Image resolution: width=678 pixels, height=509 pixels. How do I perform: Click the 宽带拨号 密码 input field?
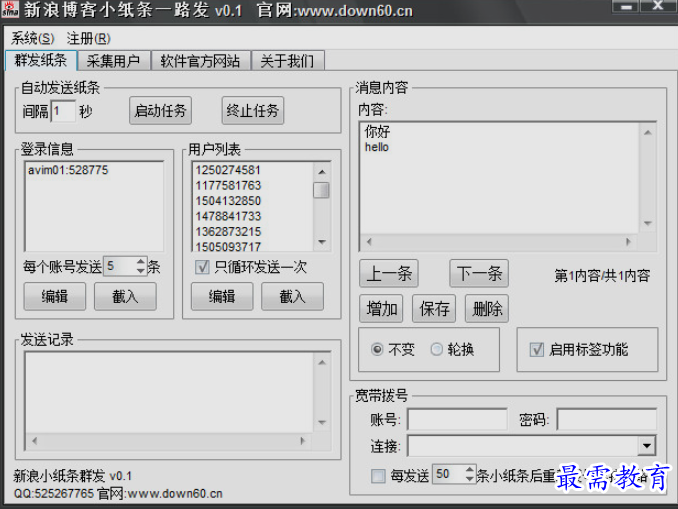[607, 419]
